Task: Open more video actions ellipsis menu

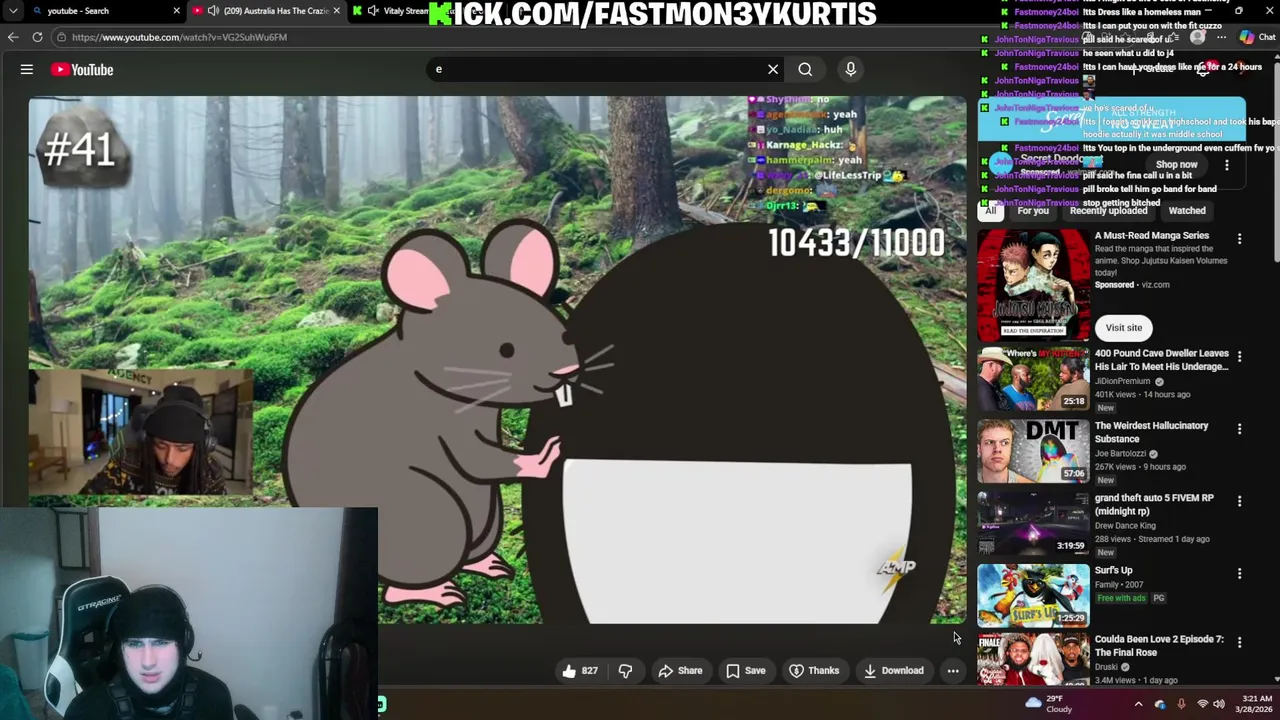Action: [953, 671]
